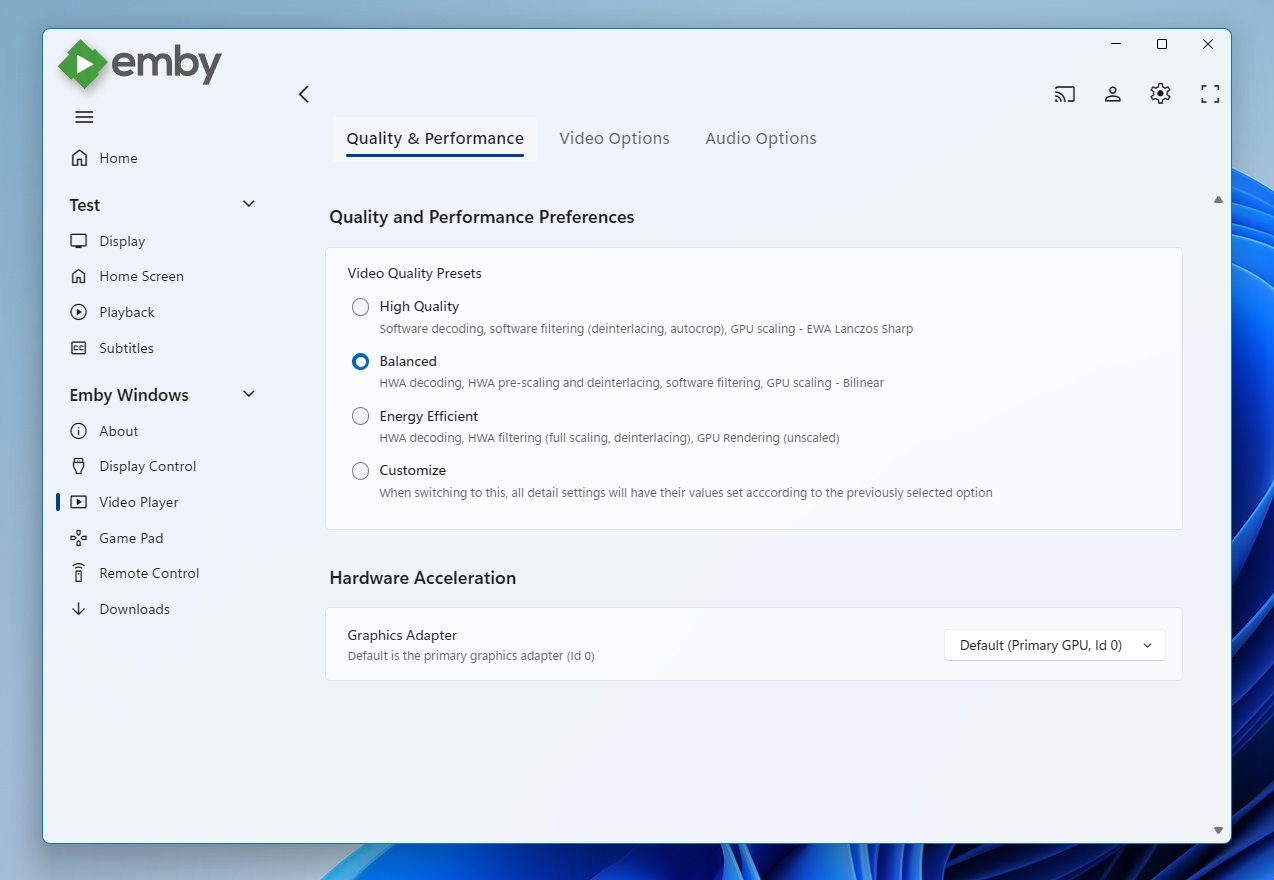
Task: Open the Video Player label in sidebar
Action: (x=139, y=502)
